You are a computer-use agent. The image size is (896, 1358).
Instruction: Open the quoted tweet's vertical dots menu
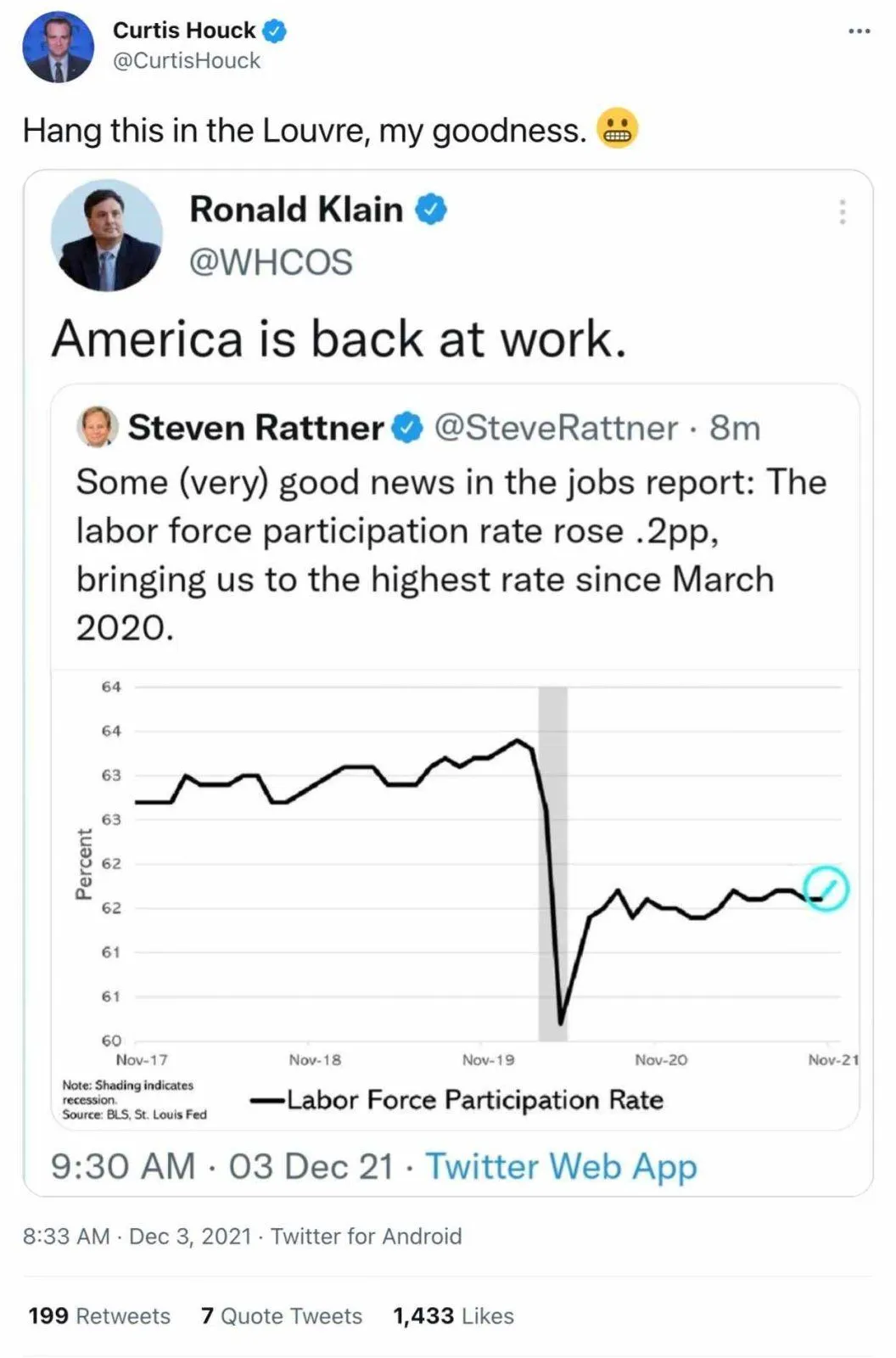(x=842, y=211)
